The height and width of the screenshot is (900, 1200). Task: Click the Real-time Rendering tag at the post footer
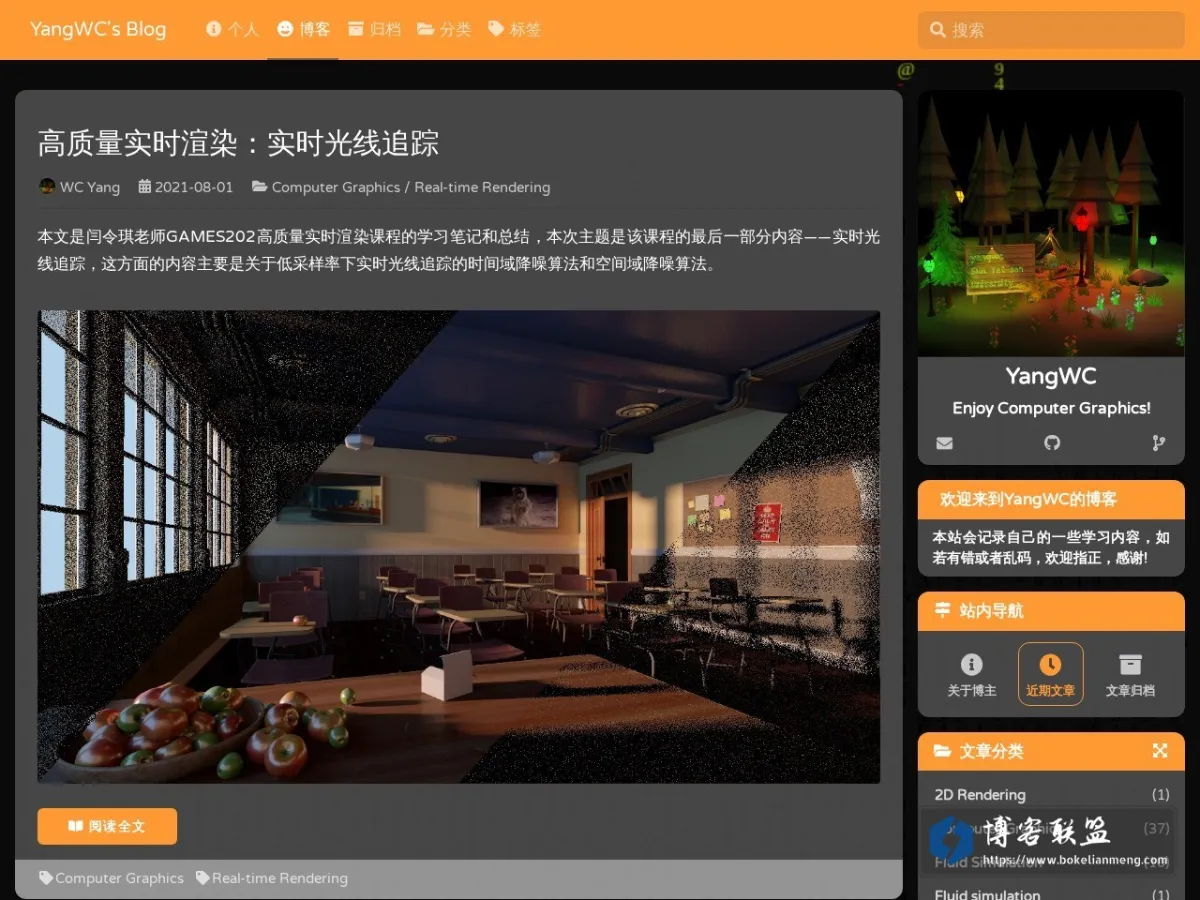(280, 878)
